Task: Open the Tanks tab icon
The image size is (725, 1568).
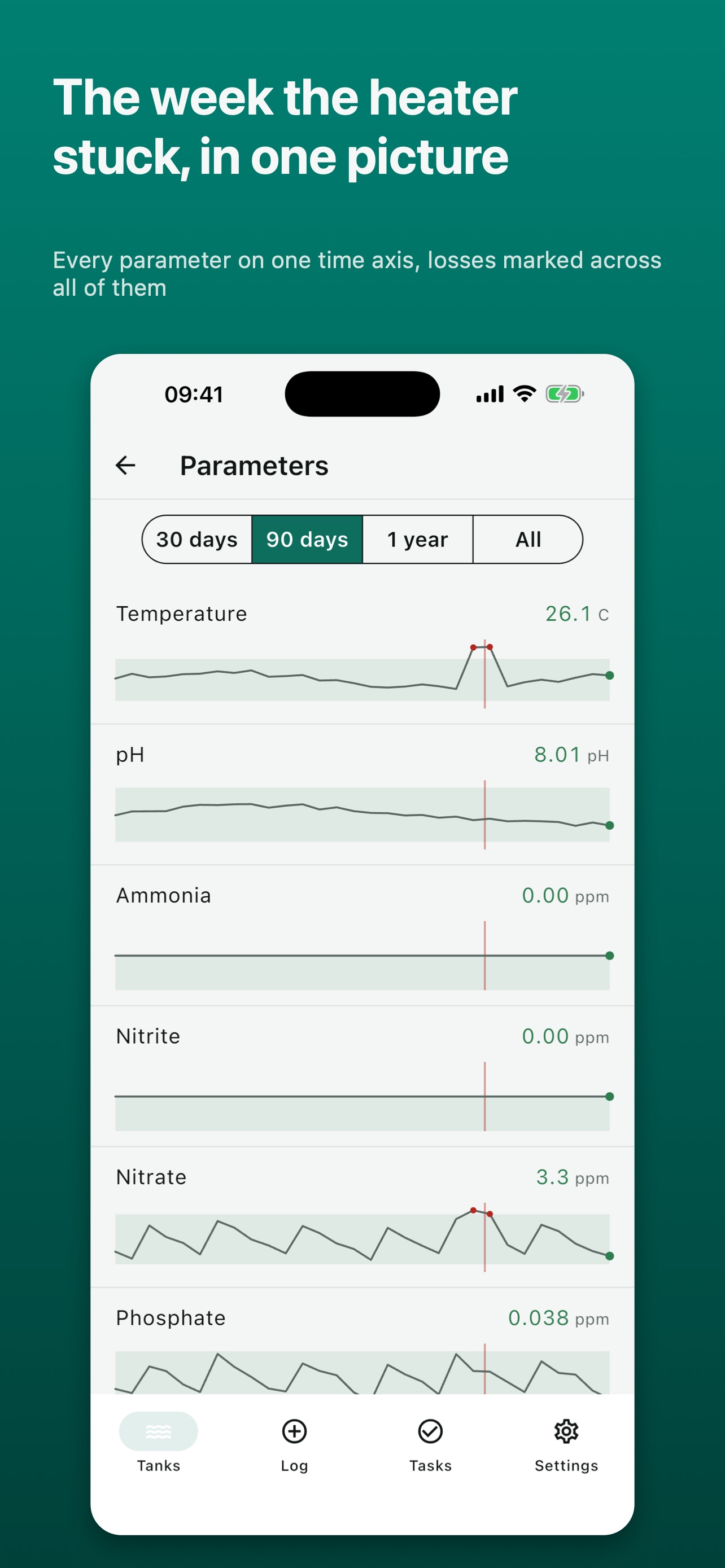Action: click(158, 1431)
